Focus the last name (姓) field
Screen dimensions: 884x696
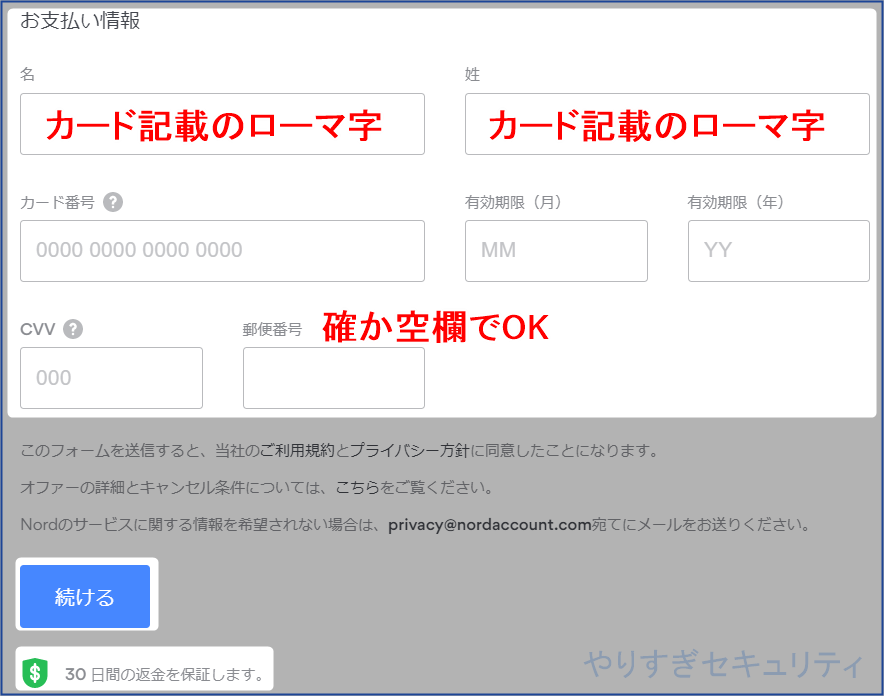667,124
